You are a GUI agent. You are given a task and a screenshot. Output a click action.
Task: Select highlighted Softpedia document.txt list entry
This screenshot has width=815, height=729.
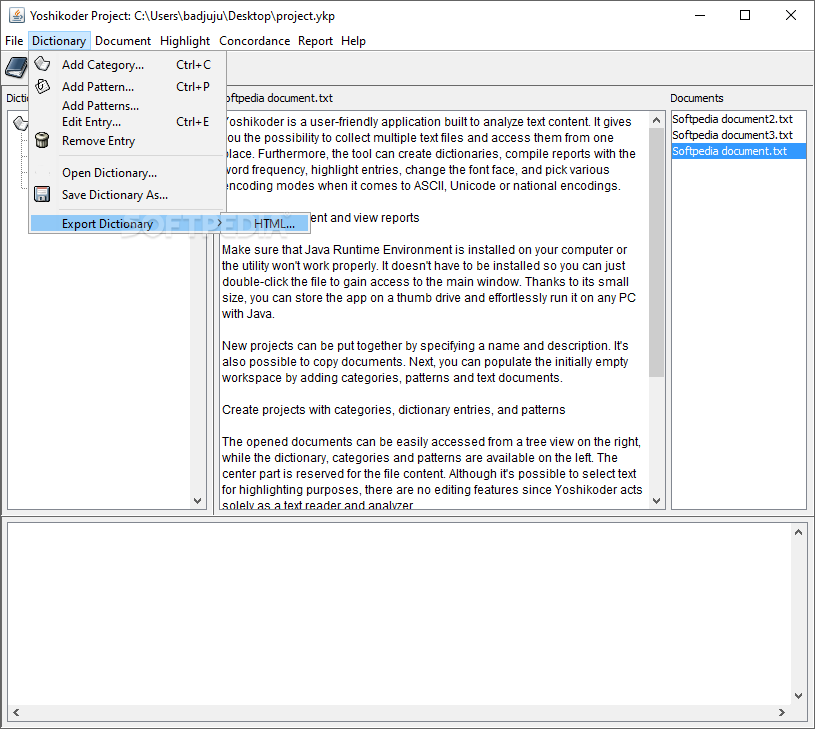pos(738,151)
